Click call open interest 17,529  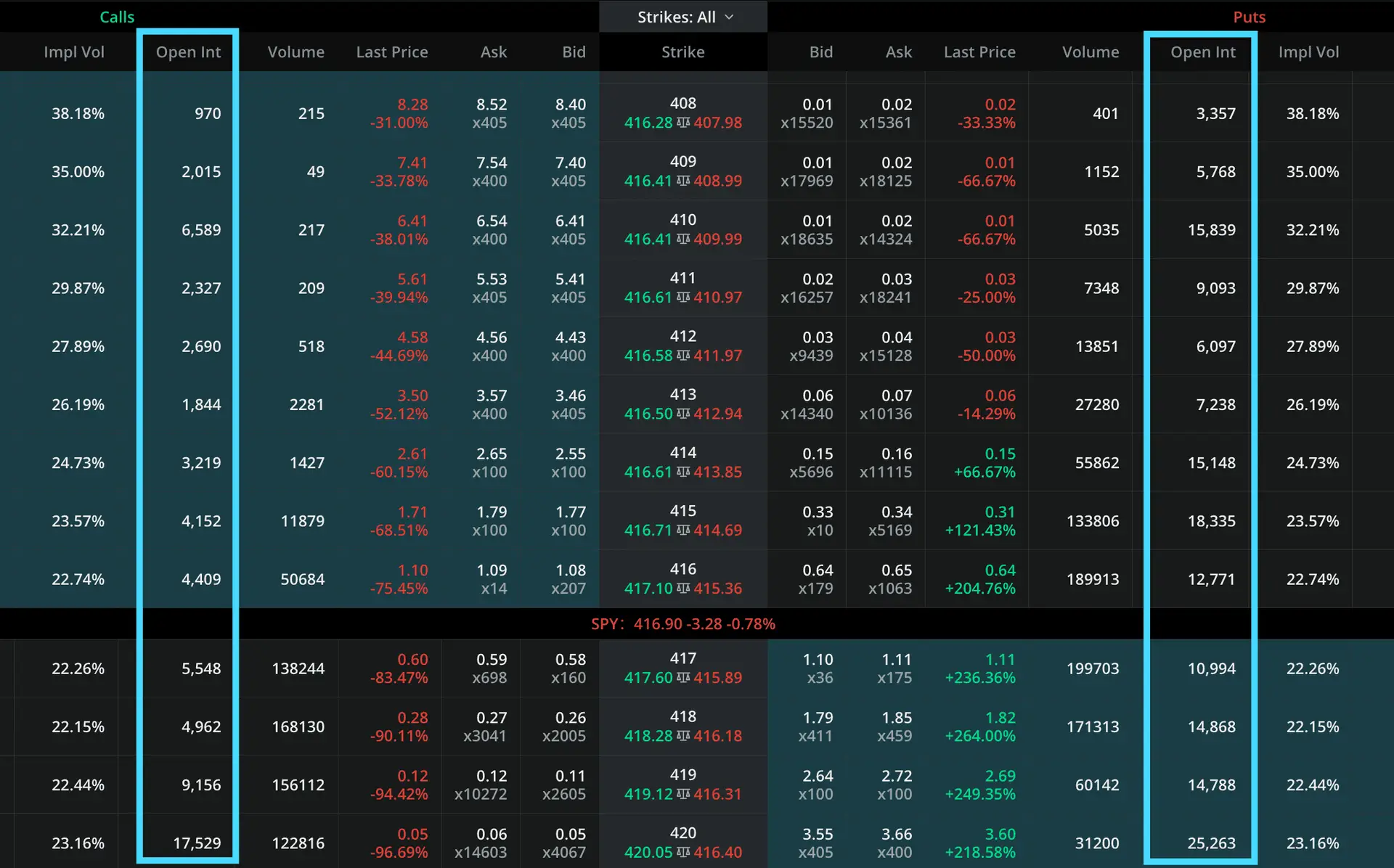click(197, 843)
